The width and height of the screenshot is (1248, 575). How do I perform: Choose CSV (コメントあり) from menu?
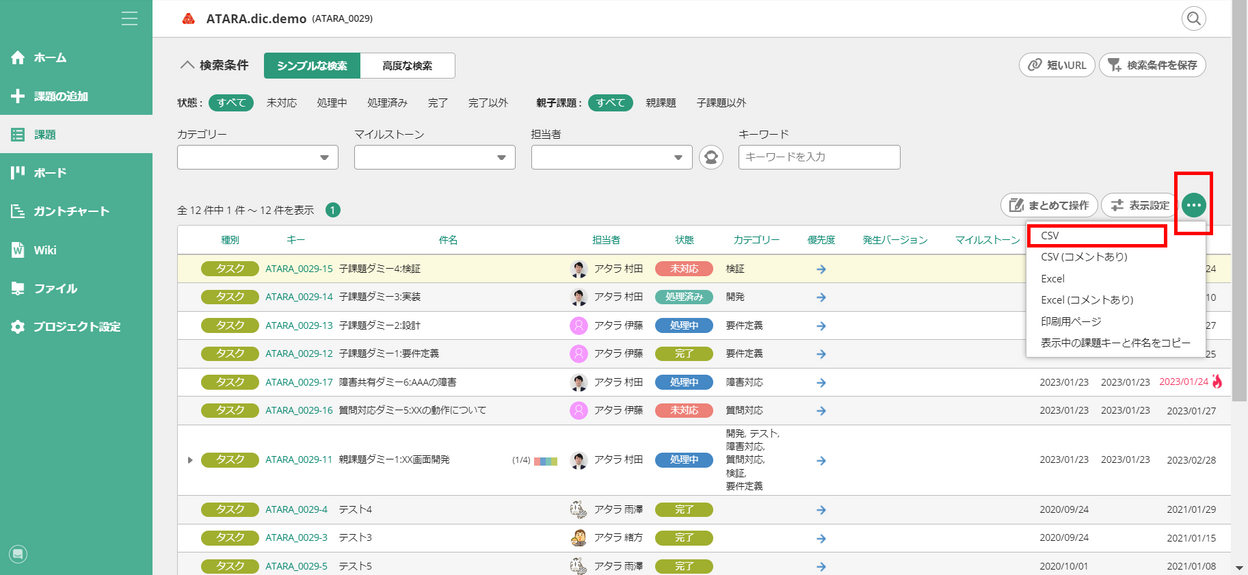click(x=1084, y=257)
